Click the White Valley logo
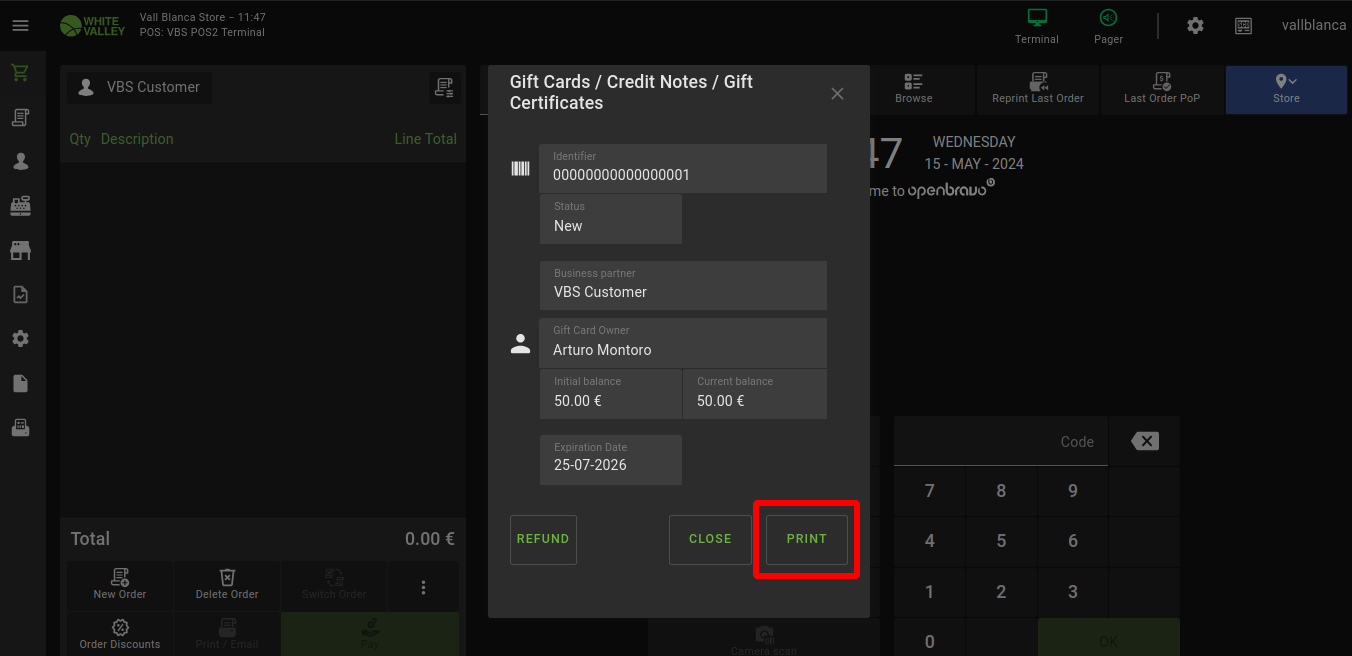 pyautogui.click(x=92, y=26)
